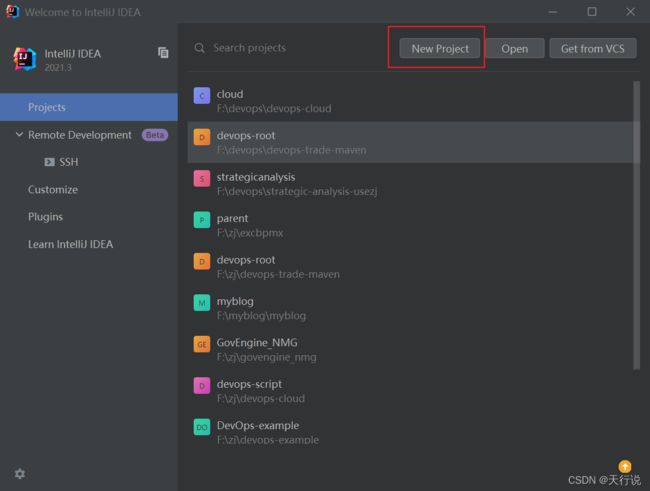The height and width of the screenshot is (491, 650).
Task: Open the Customize tab
Action: pyautogui.click(x=53, y=190)
